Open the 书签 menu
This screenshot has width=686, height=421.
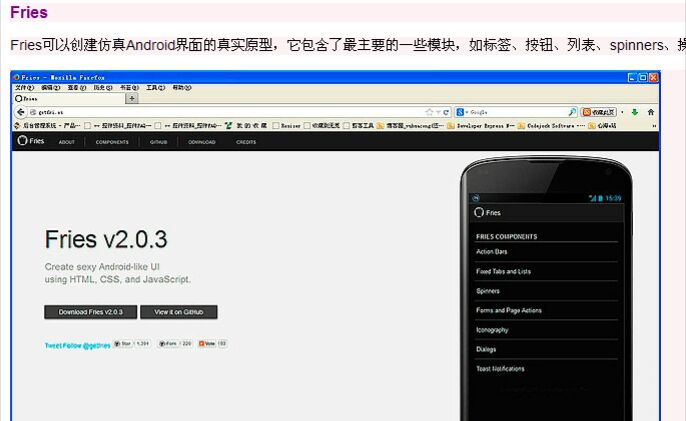tap(130, 88)
